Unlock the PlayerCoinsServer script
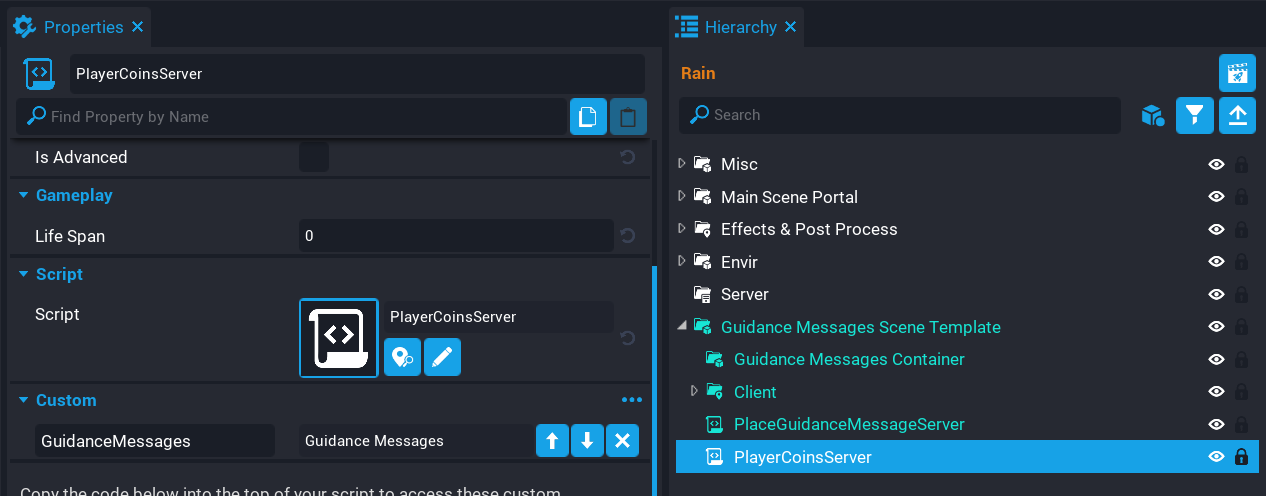 tap(1241, 457)
